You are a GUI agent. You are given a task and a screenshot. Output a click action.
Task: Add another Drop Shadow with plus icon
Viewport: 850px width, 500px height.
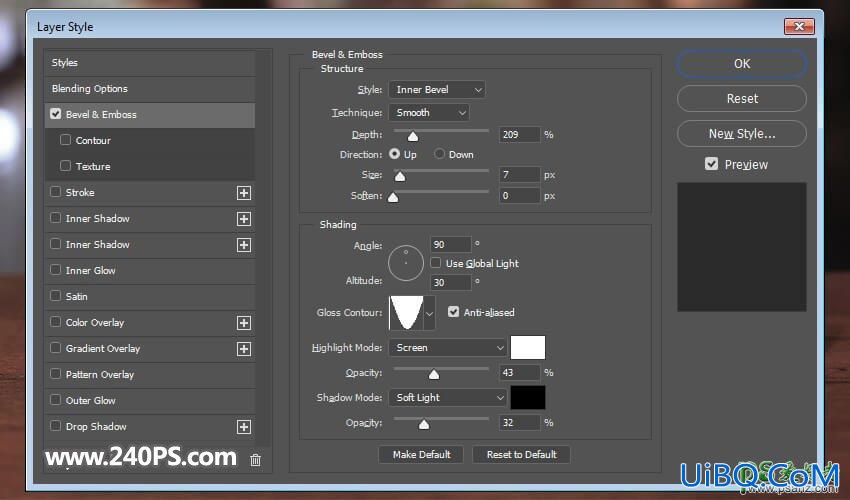tap(244, 427)
